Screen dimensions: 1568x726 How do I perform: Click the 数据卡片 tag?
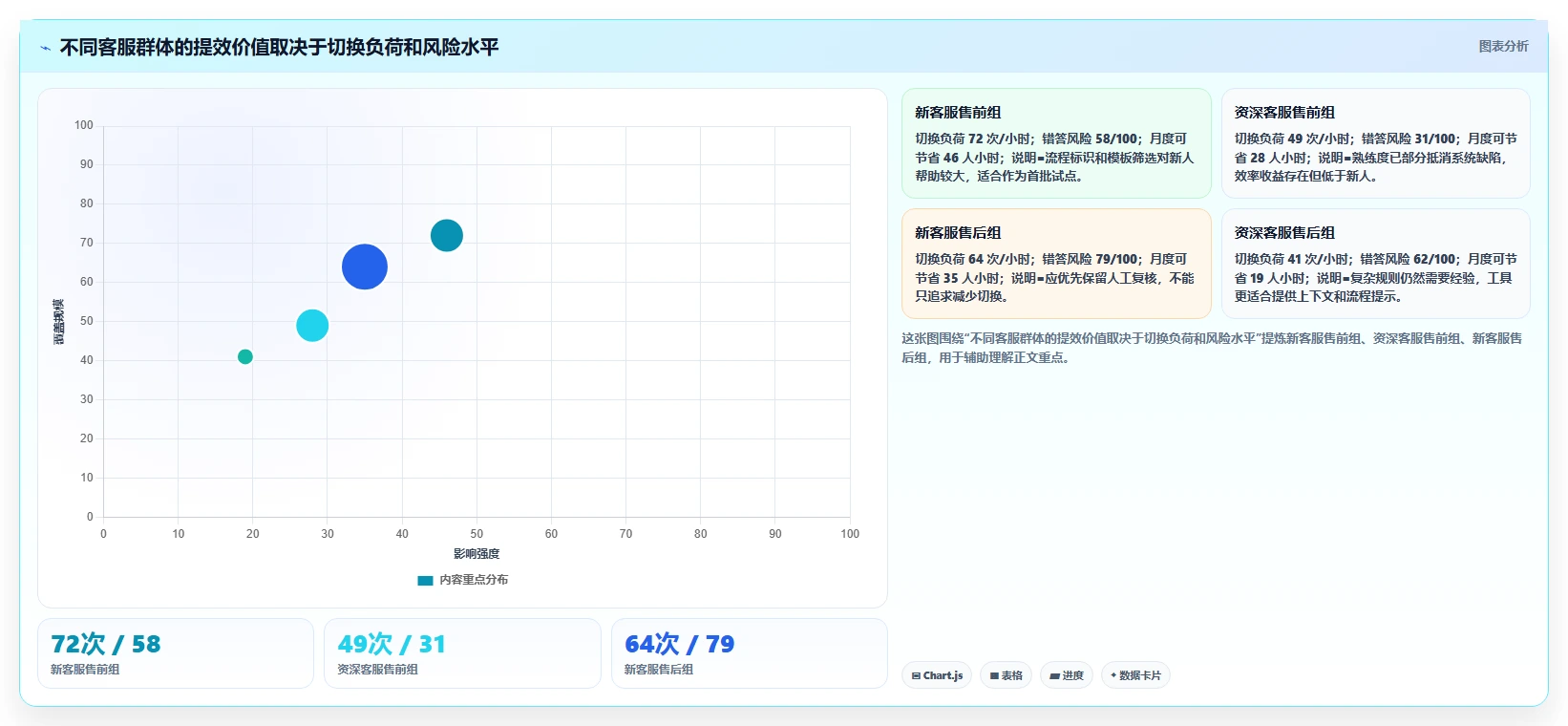click(x=1135, y=675)
